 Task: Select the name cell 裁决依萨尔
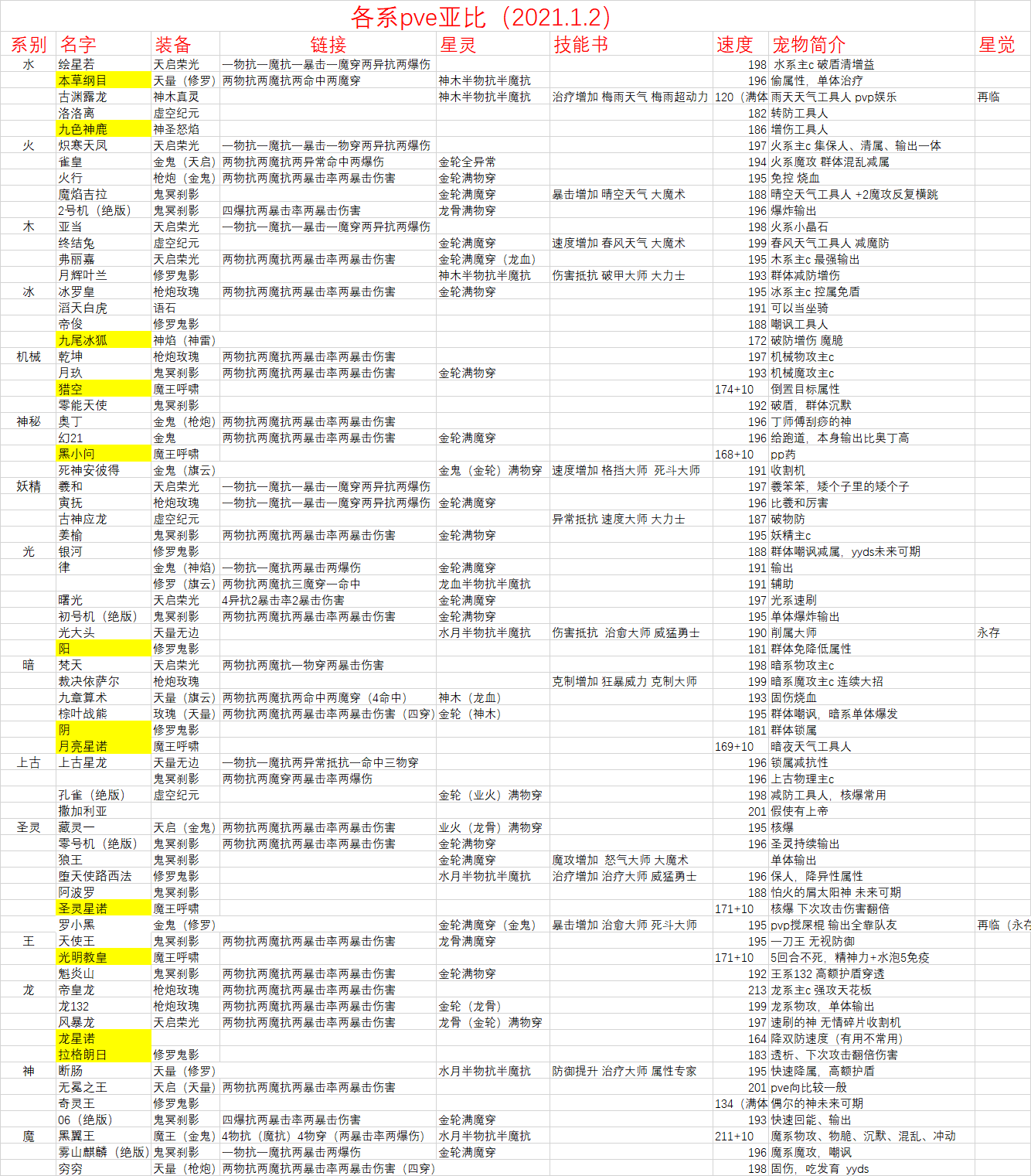[104, 681]
